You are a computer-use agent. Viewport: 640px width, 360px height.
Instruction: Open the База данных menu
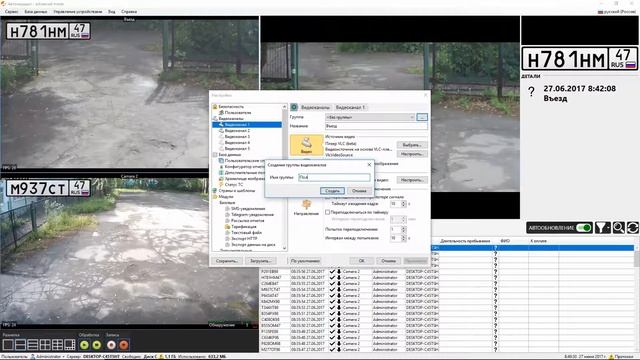36,12
